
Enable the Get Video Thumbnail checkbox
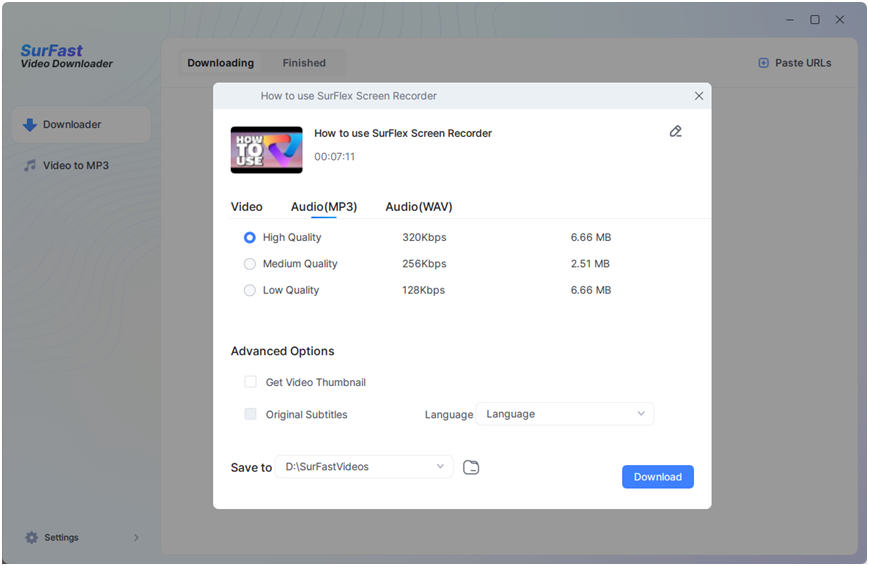[251, 382]
